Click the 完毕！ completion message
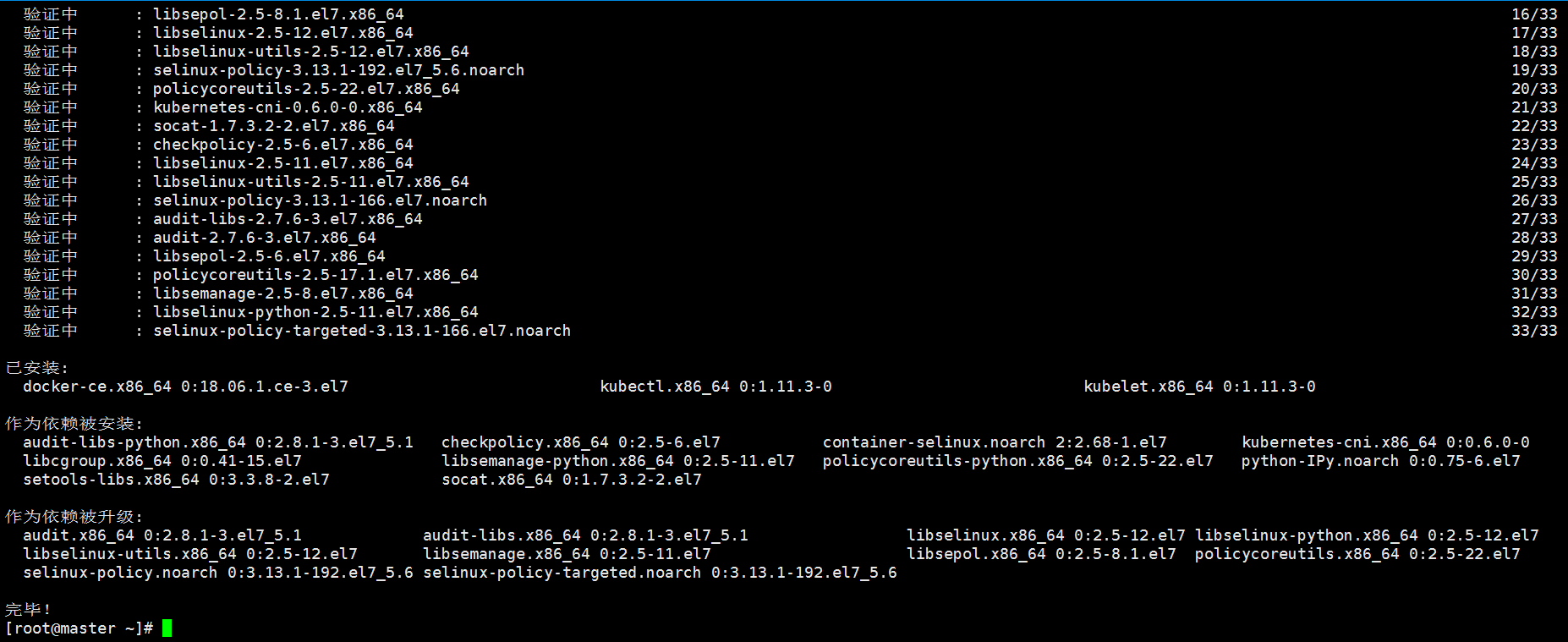 29,610
